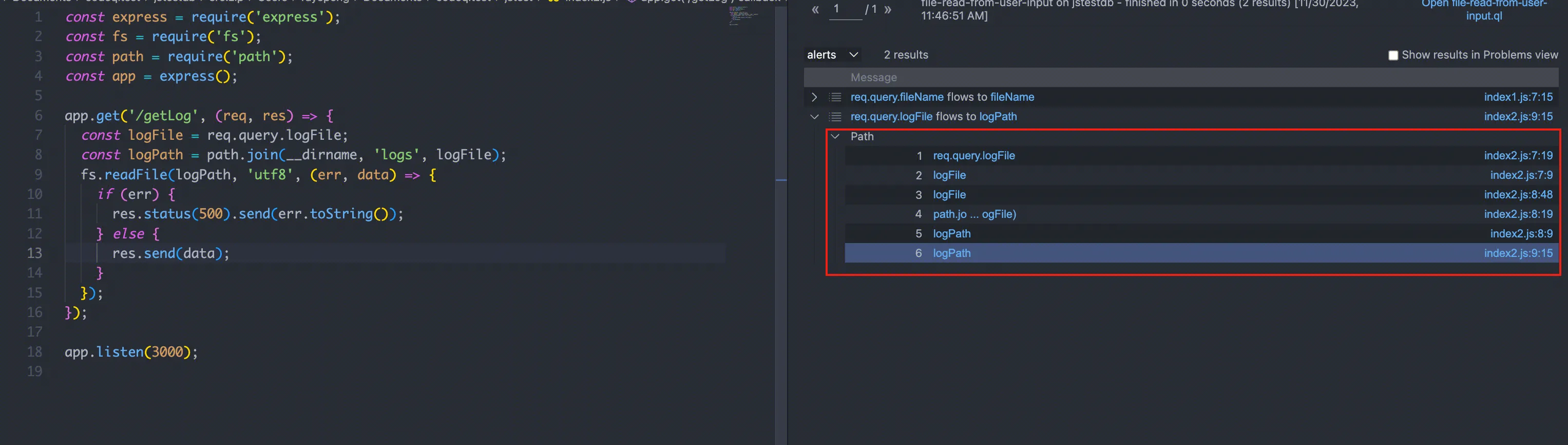The width and height of the screenshot is (1568, 445).
Task: Open the alerts result set dropdown
Action: click(833, 55)
